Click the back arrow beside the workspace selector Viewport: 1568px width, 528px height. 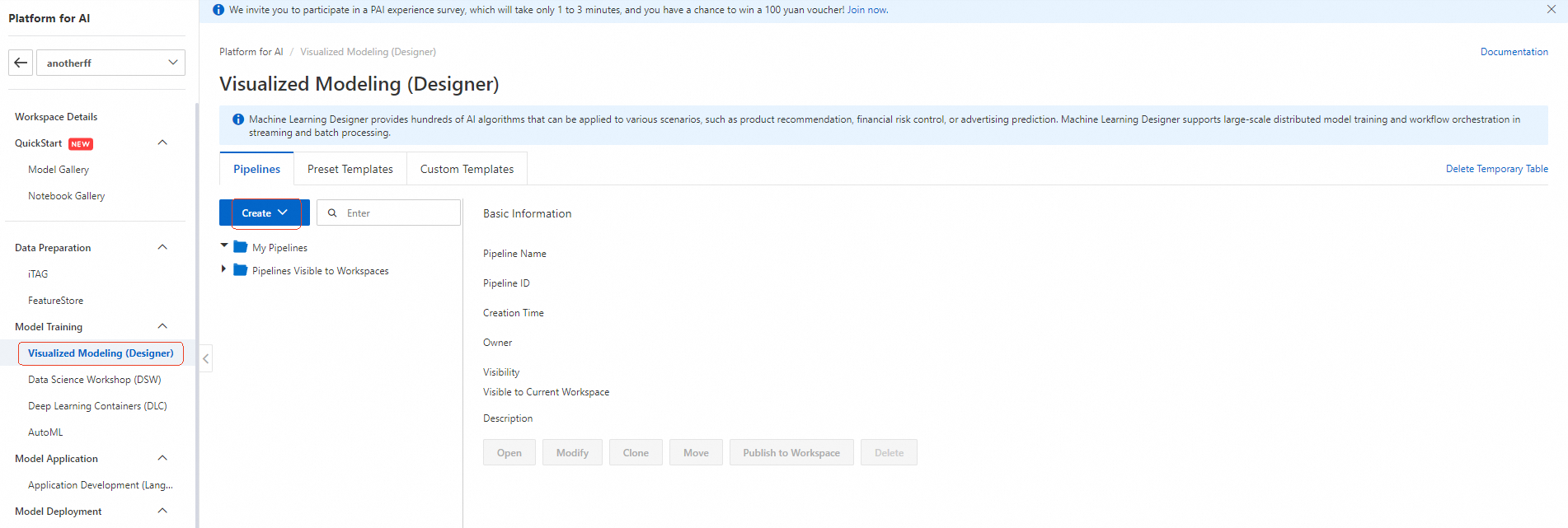click(21, 63)
